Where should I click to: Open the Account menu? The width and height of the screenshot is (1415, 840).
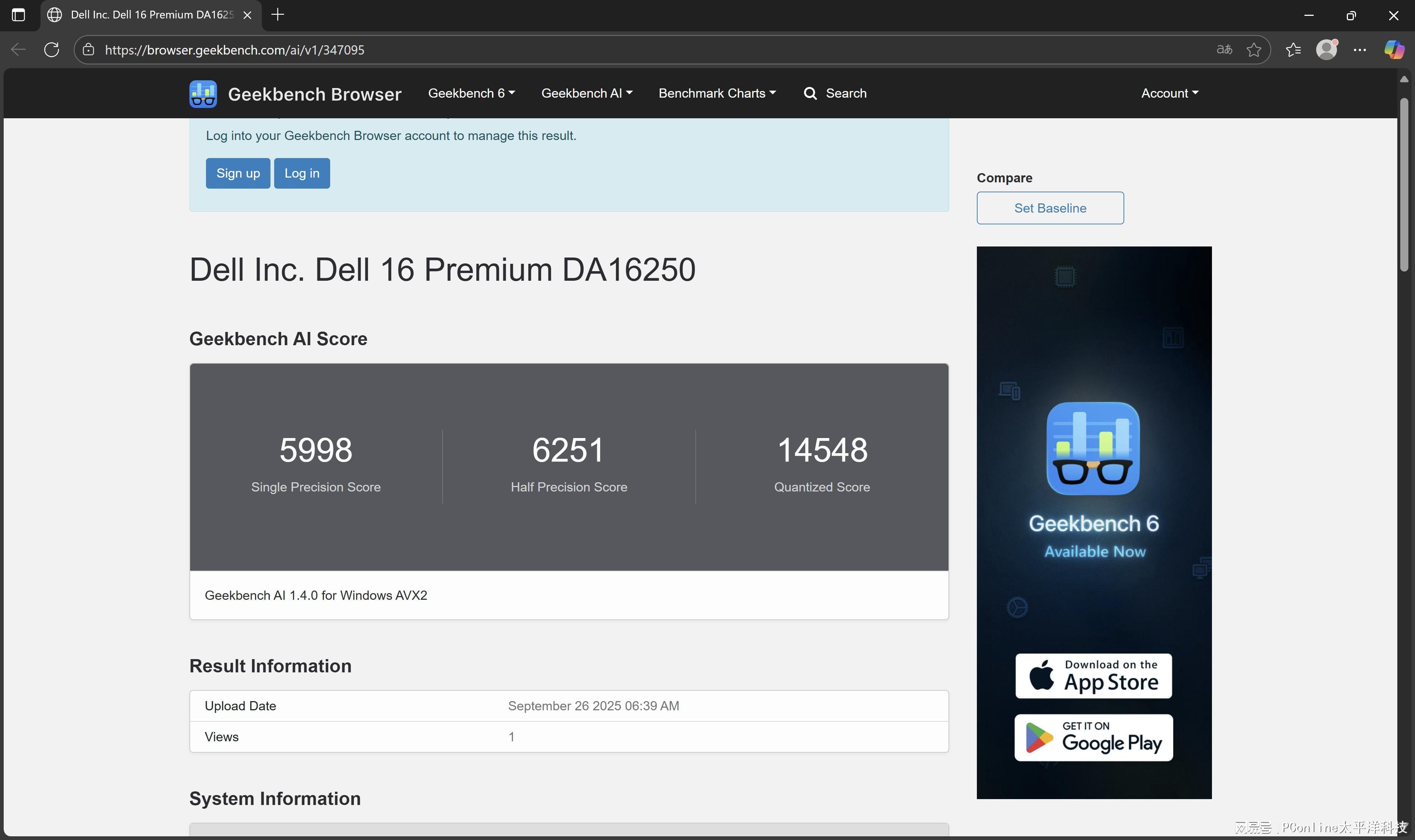(1169, 94)
